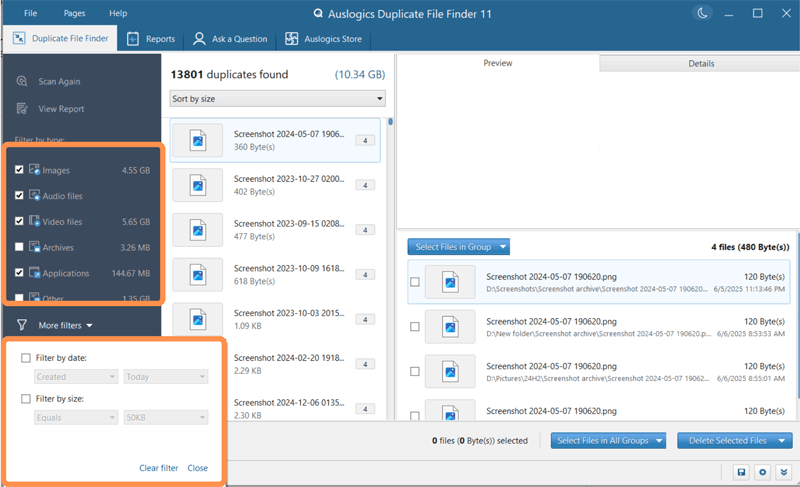Click the Duplicate File Finder tab icon

click(19, 38)
